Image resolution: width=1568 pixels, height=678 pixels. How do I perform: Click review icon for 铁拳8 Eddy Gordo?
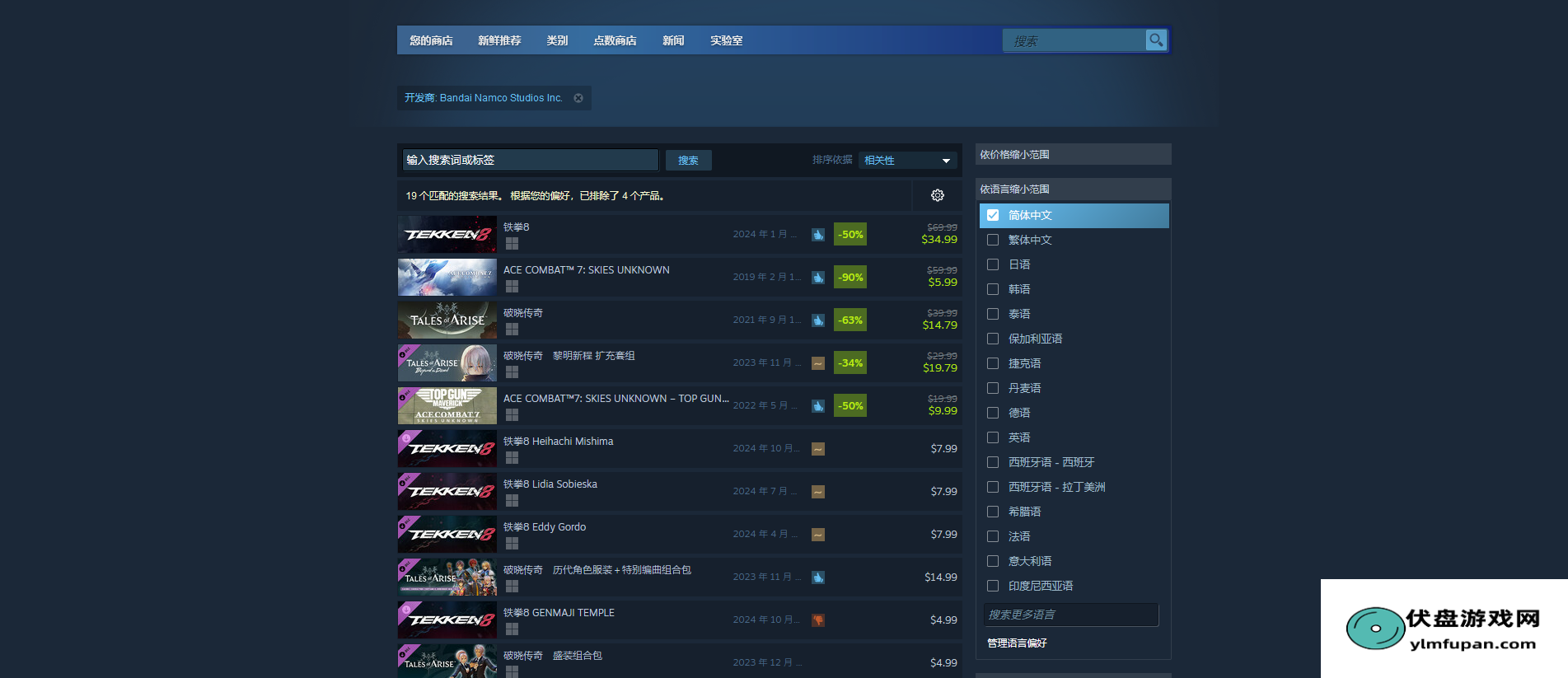click(818, 535)
